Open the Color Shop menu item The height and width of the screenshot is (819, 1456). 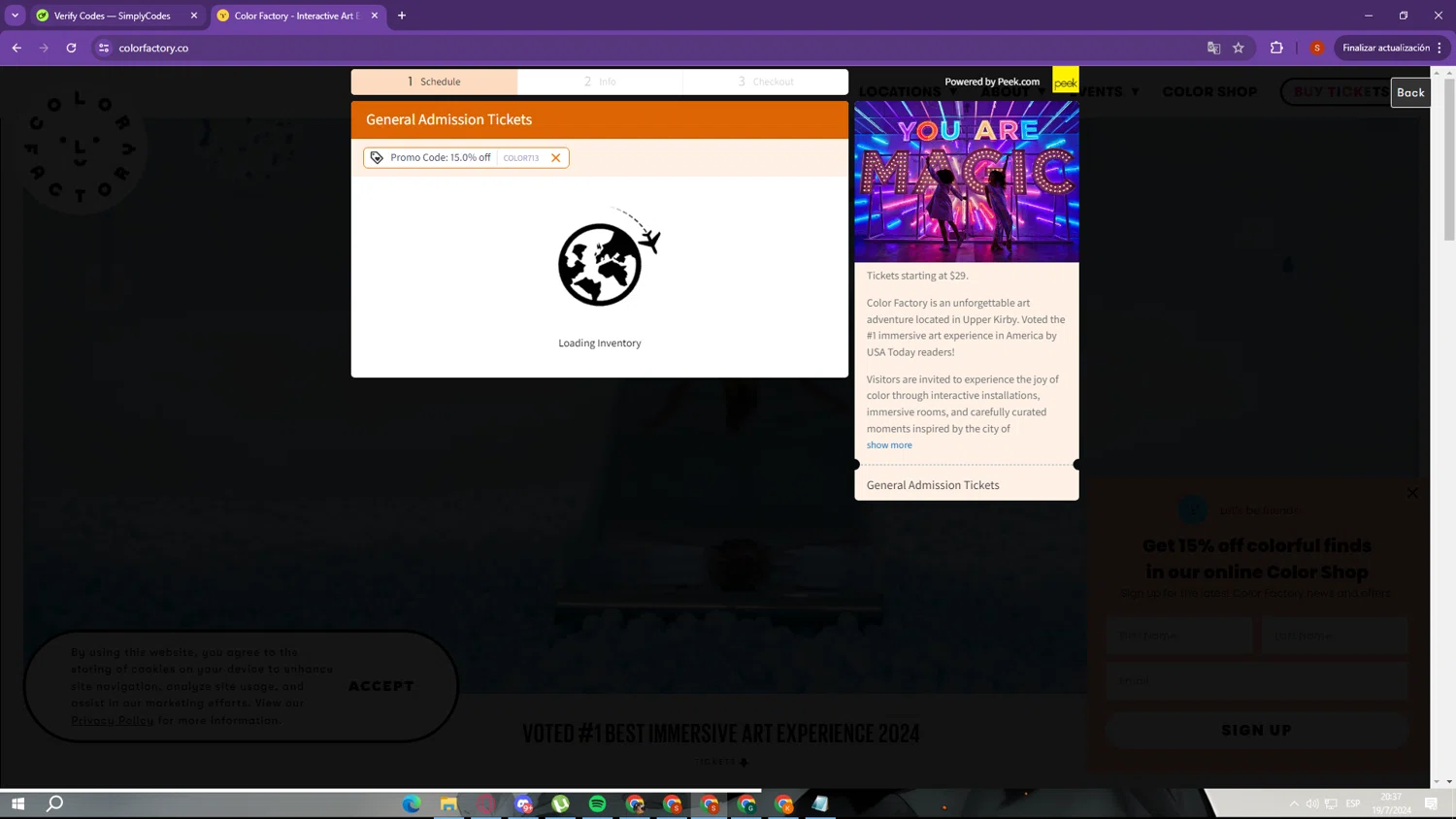(1209, 92)
